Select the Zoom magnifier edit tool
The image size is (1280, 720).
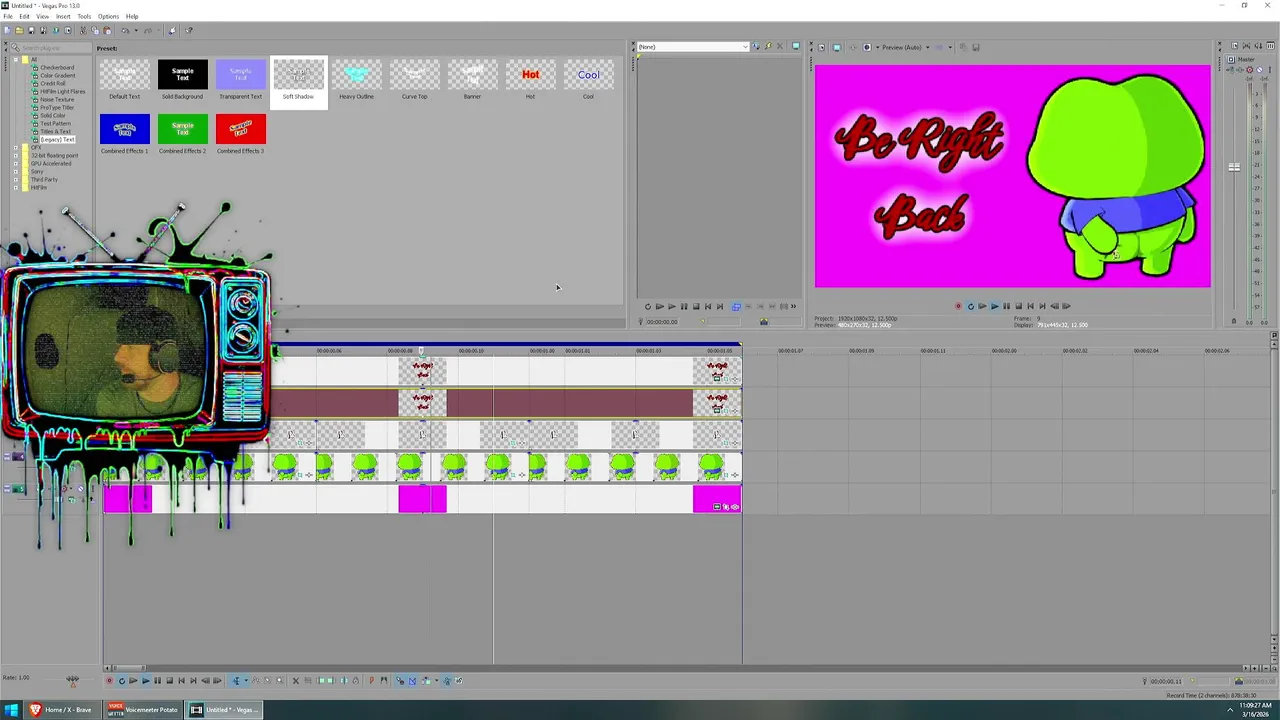(280, 681)
